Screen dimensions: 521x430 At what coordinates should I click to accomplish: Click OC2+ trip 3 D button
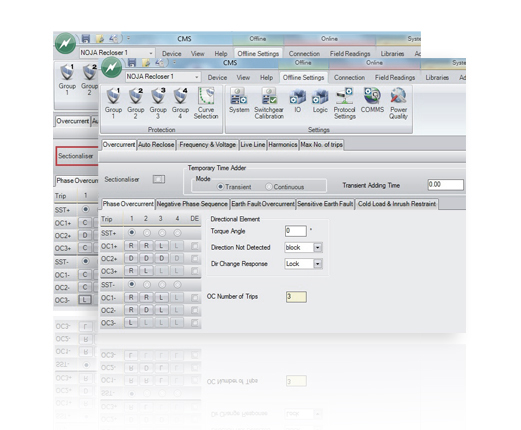click(161, 258)
